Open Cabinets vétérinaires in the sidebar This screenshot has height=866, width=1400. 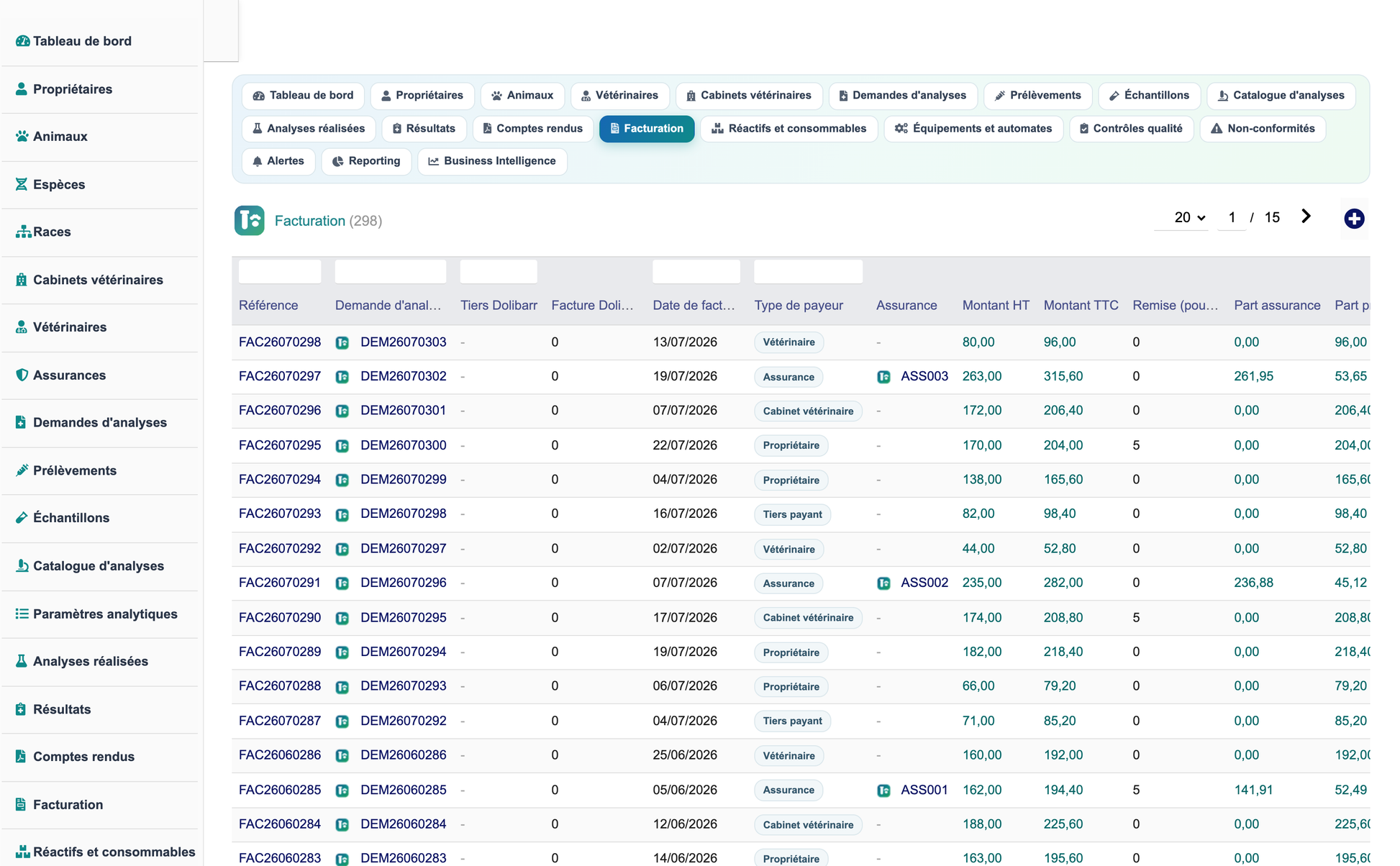click(x=89, y=280)
